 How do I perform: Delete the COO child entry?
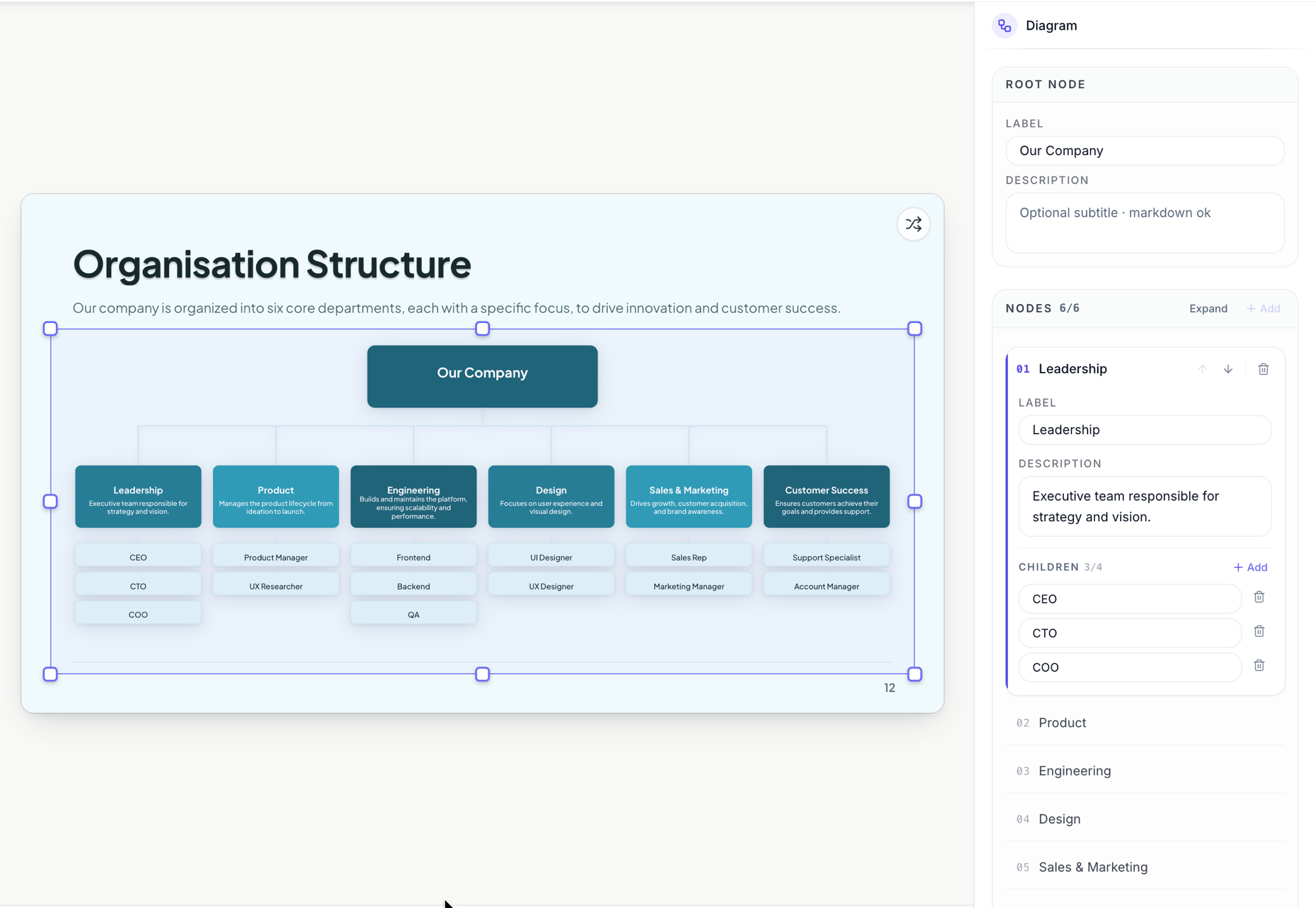tap(1259, 666)
